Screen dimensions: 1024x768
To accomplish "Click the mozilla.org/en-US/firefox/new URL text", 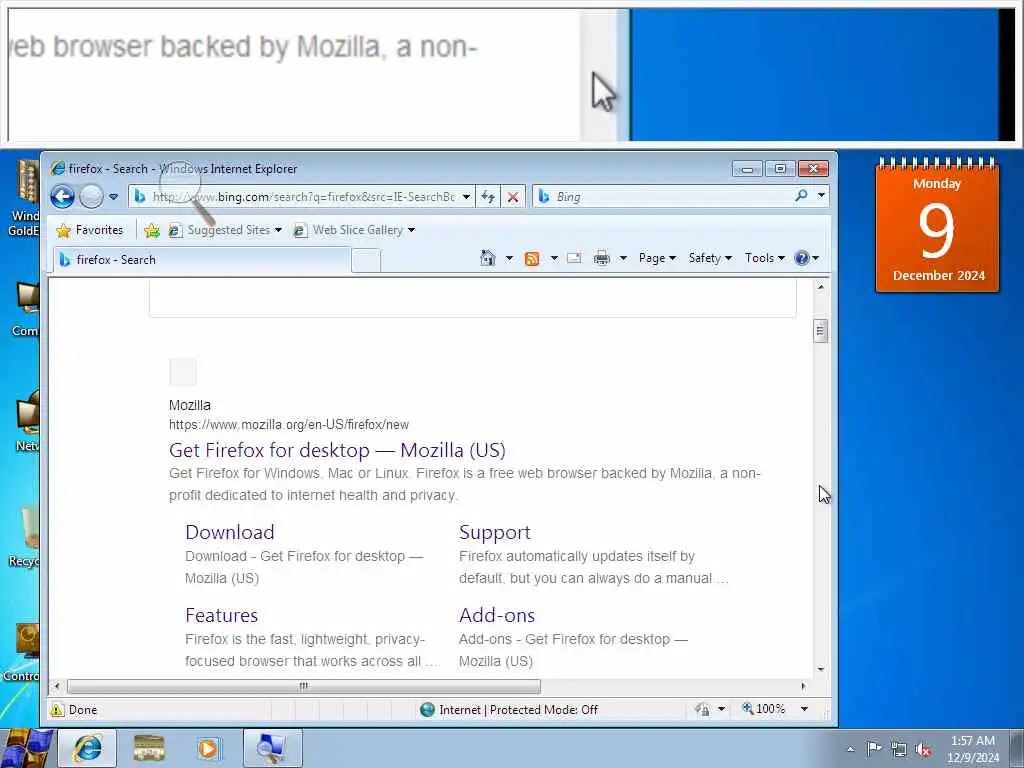I will [x=289, y=424].
